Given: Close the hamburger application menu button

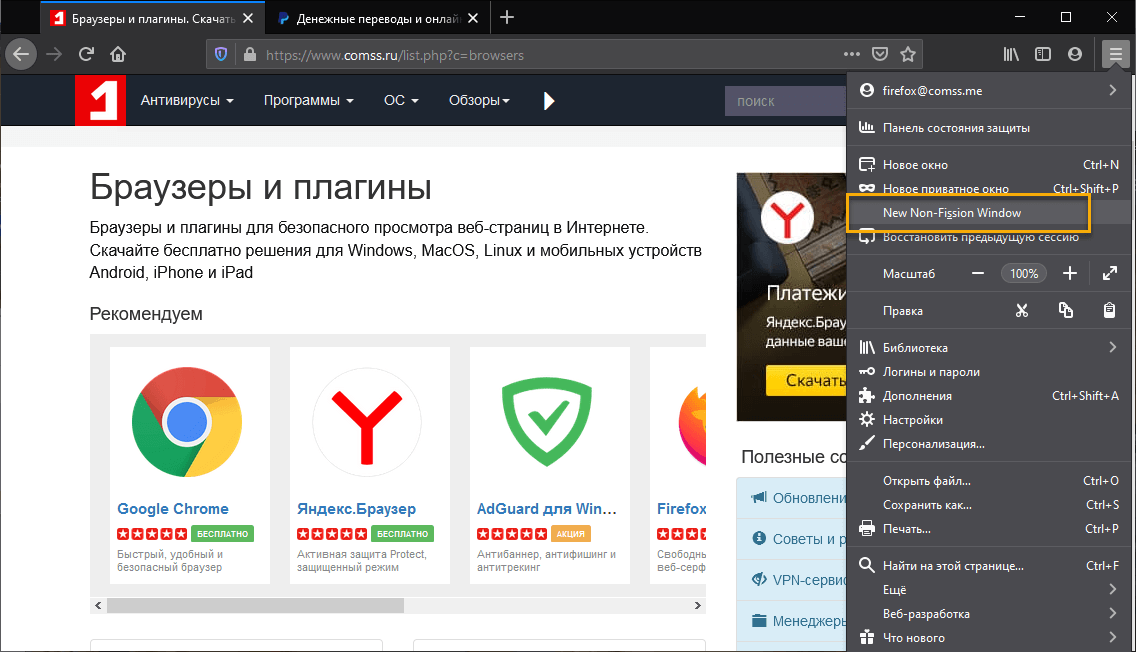Looking at the screenshot, I should point(1115,54).
